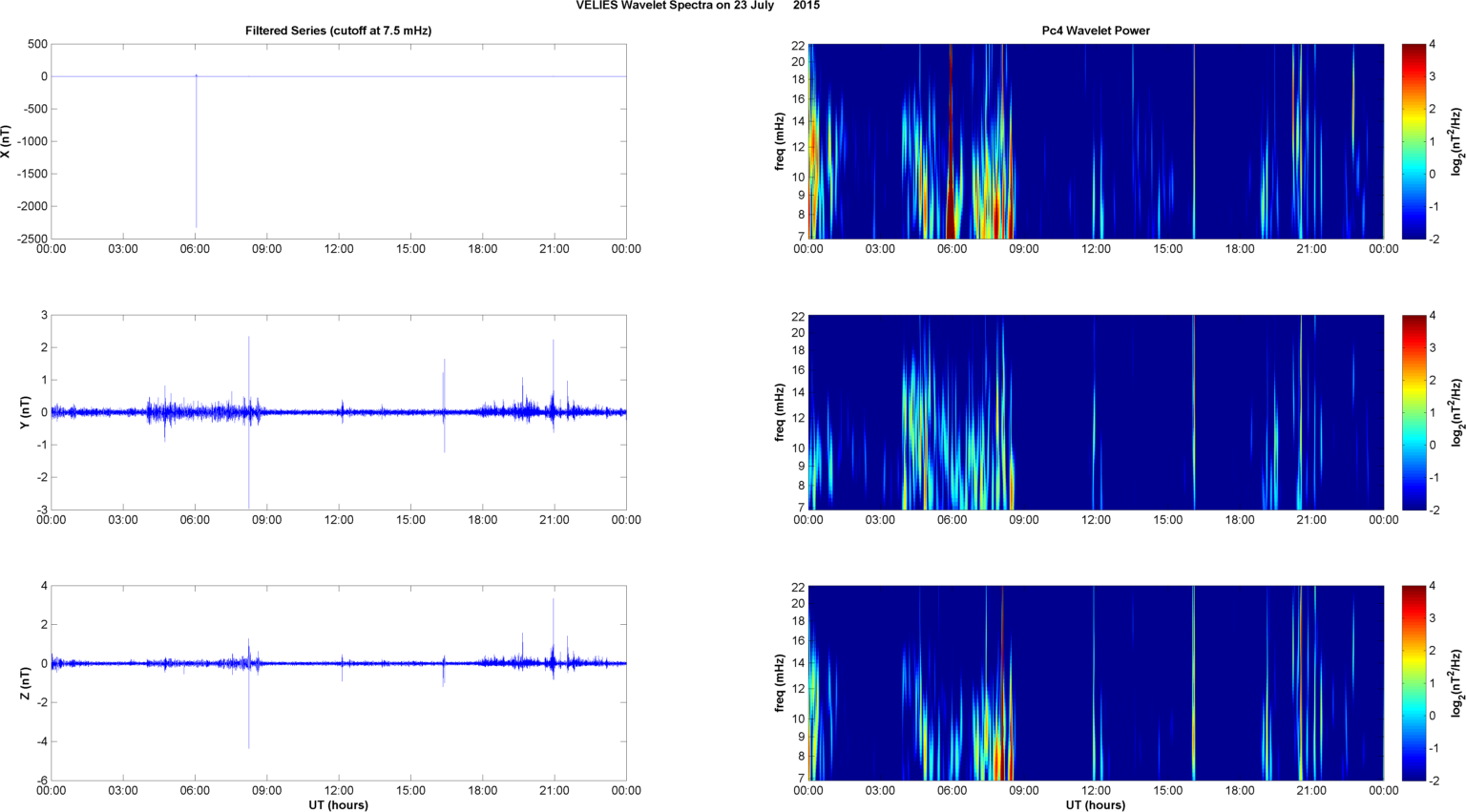
Task: Click the colorbar beside the bottom wavelet plot
Action: [1414, 683]
